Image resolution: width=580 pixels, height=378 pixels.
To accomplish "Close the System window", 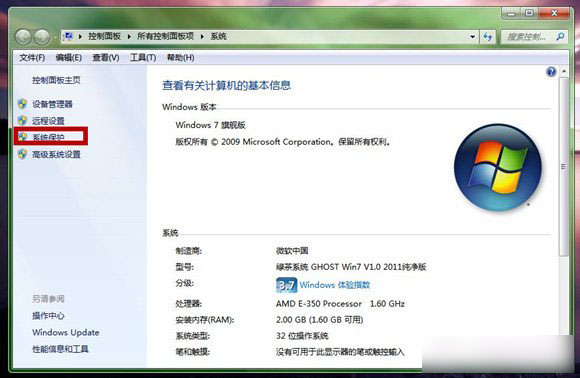I will point(554,13).
